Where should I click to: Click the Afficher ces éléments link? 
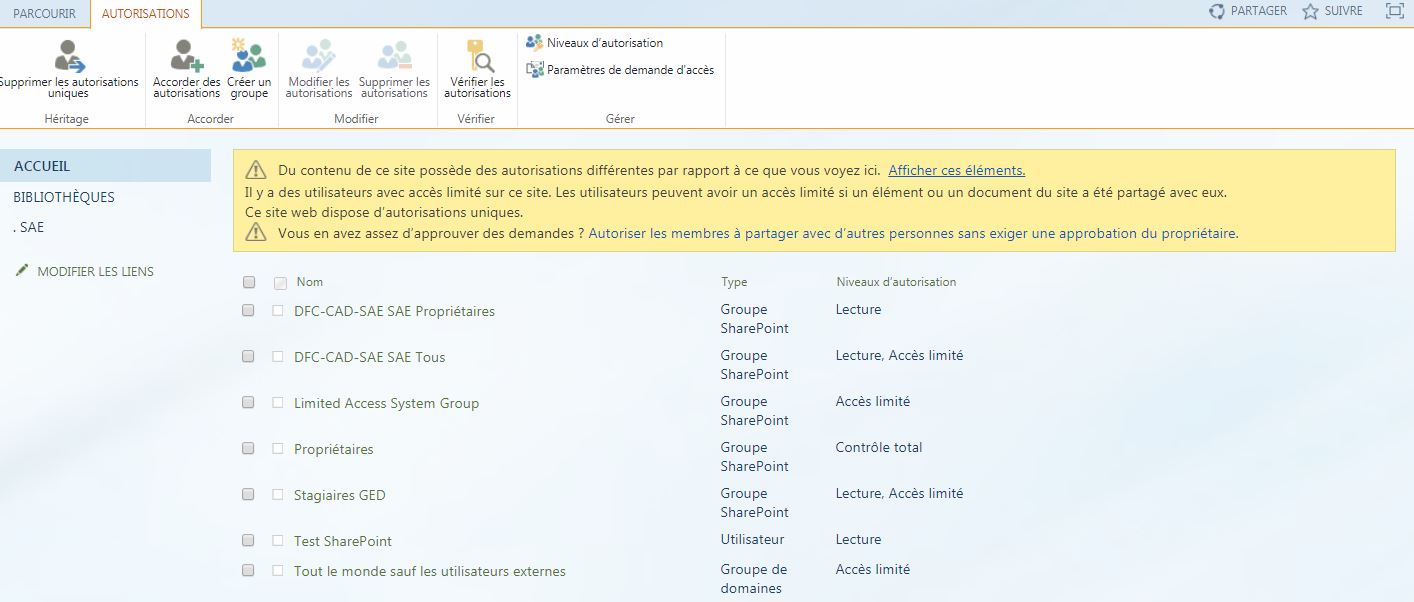956,170
